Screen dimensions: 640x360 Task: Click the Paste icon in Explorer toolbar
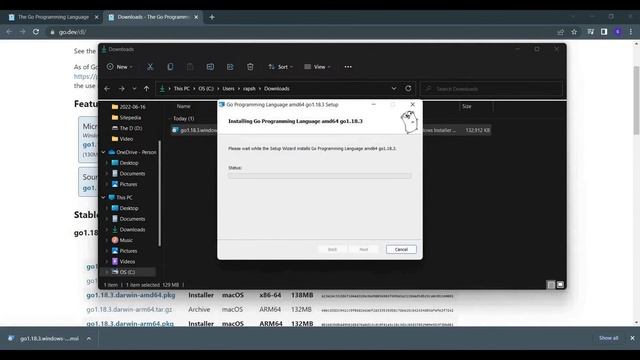tap(190, 67)
